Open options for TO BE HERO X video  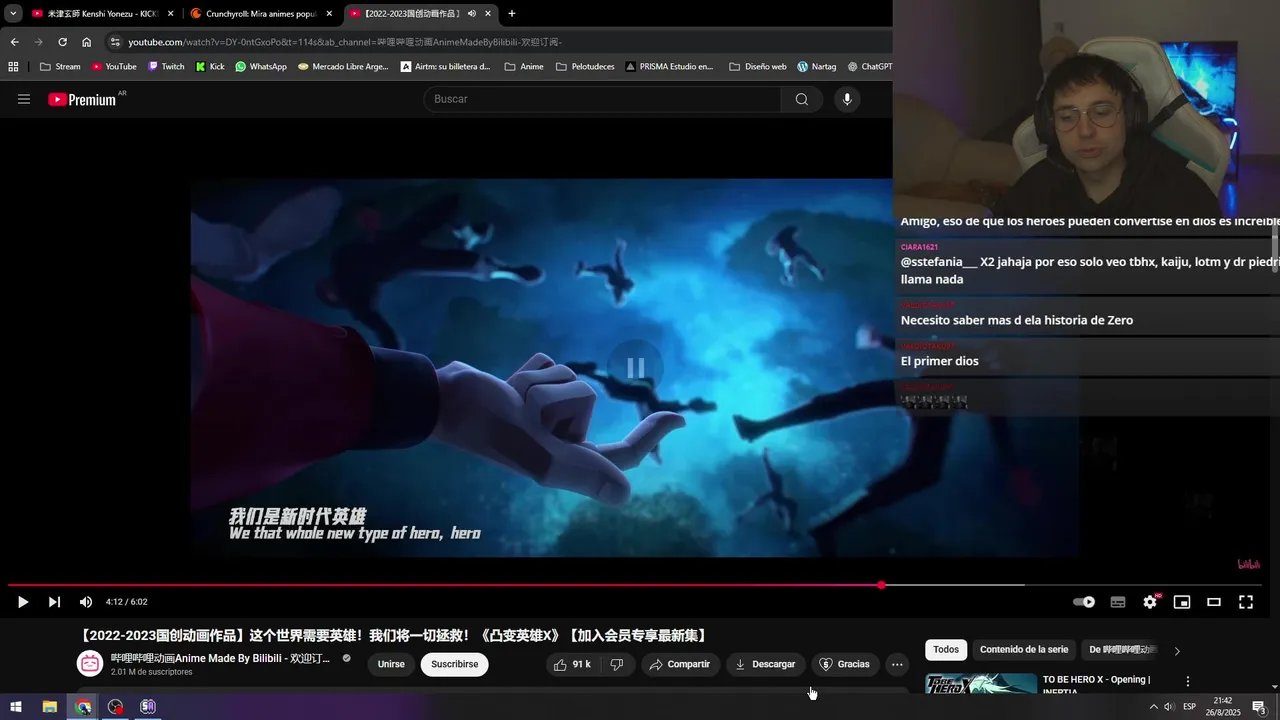tap(1188, 681)
